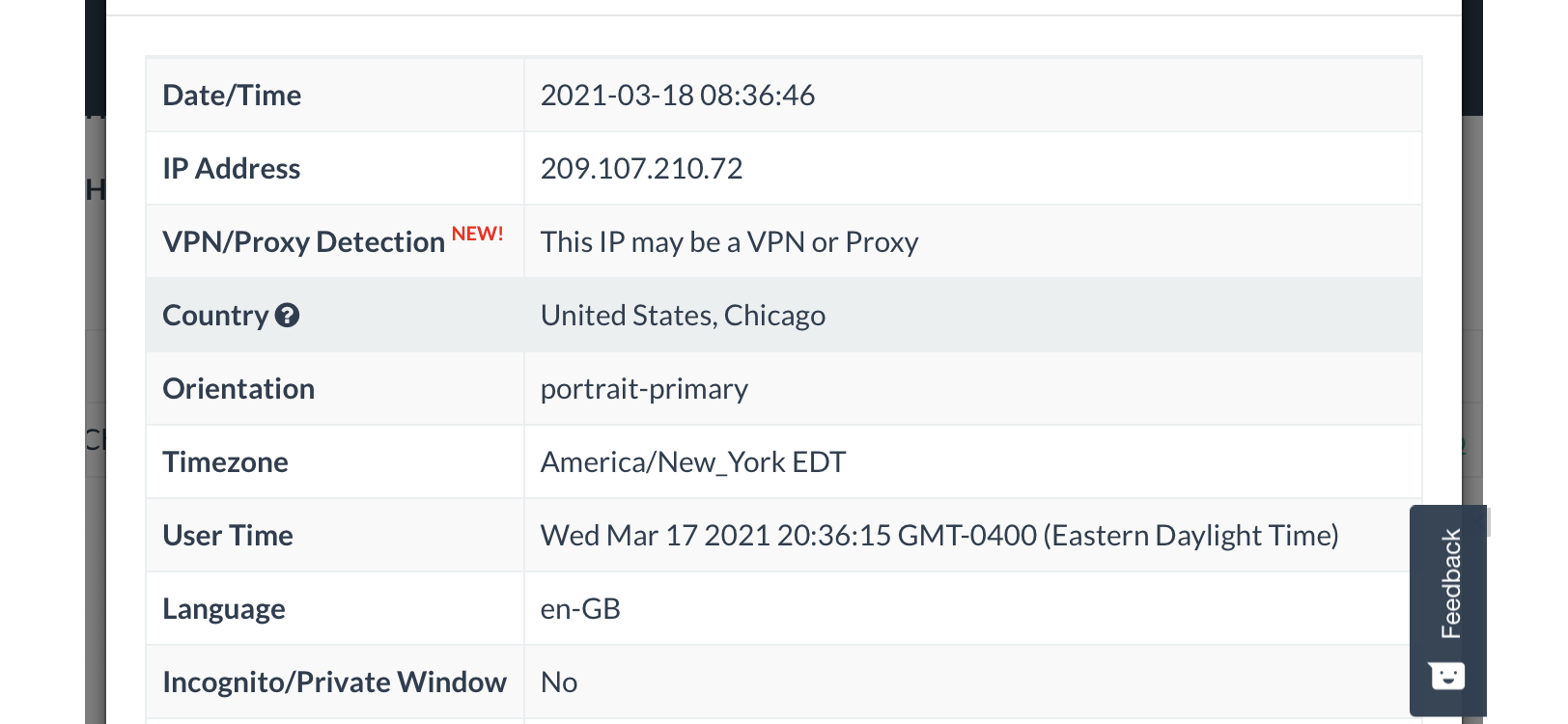Click the America/New_York EDT timezone value
The height and width of the screenshot is (724, 1568).
coord(692,462)
